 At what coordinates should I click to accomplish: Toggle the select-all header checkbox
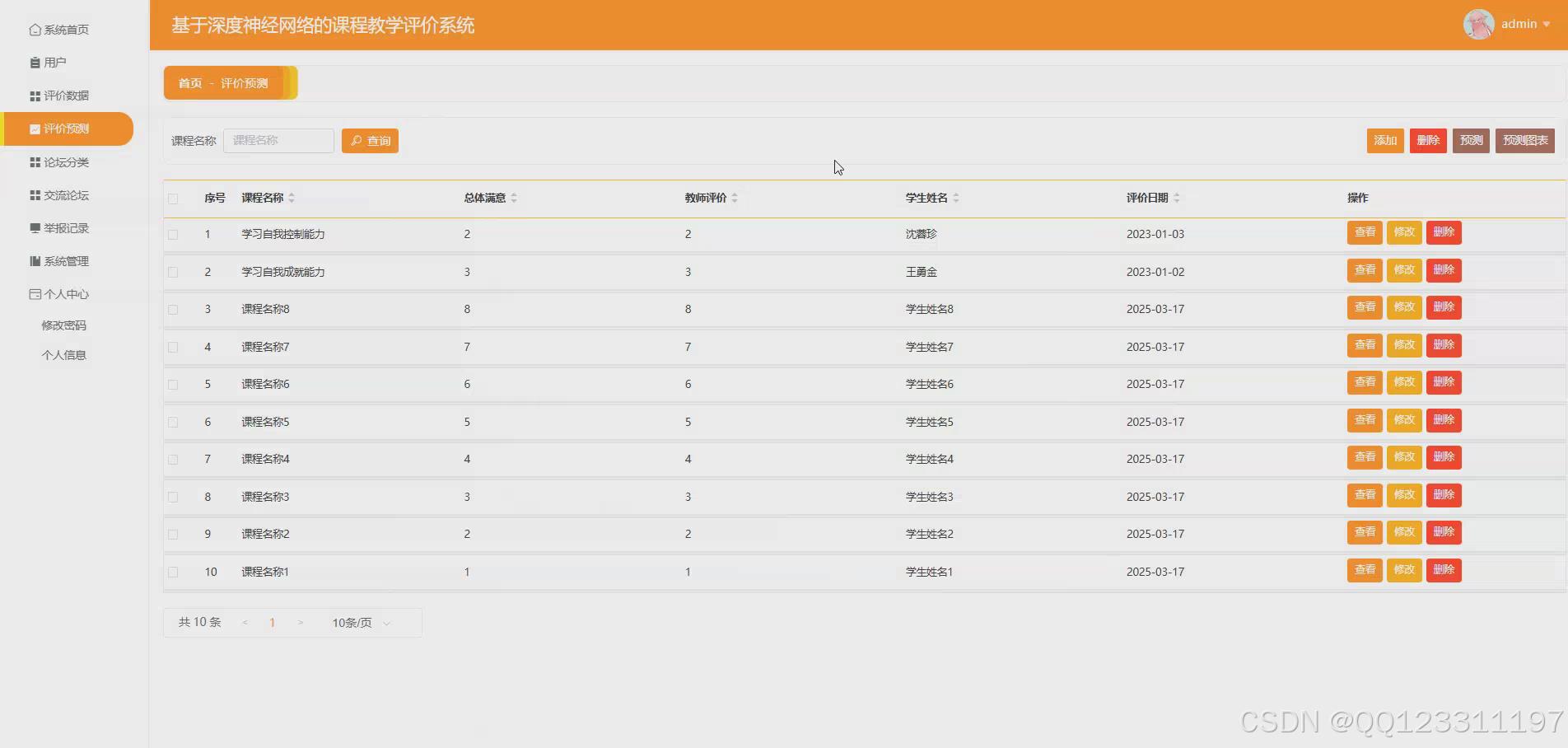tap(173, 199)
